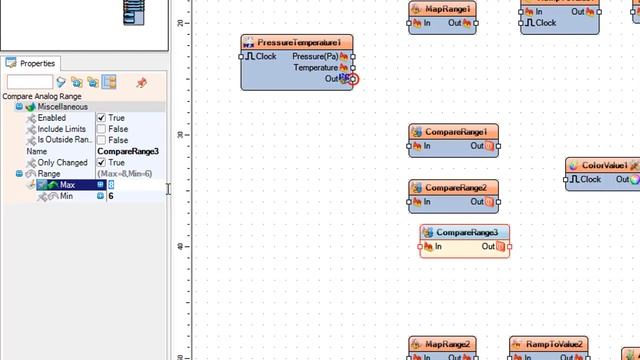Select the CompareRange1 component title
The width and height of the screenshot is (640, 360).
[x=456, y=132]
